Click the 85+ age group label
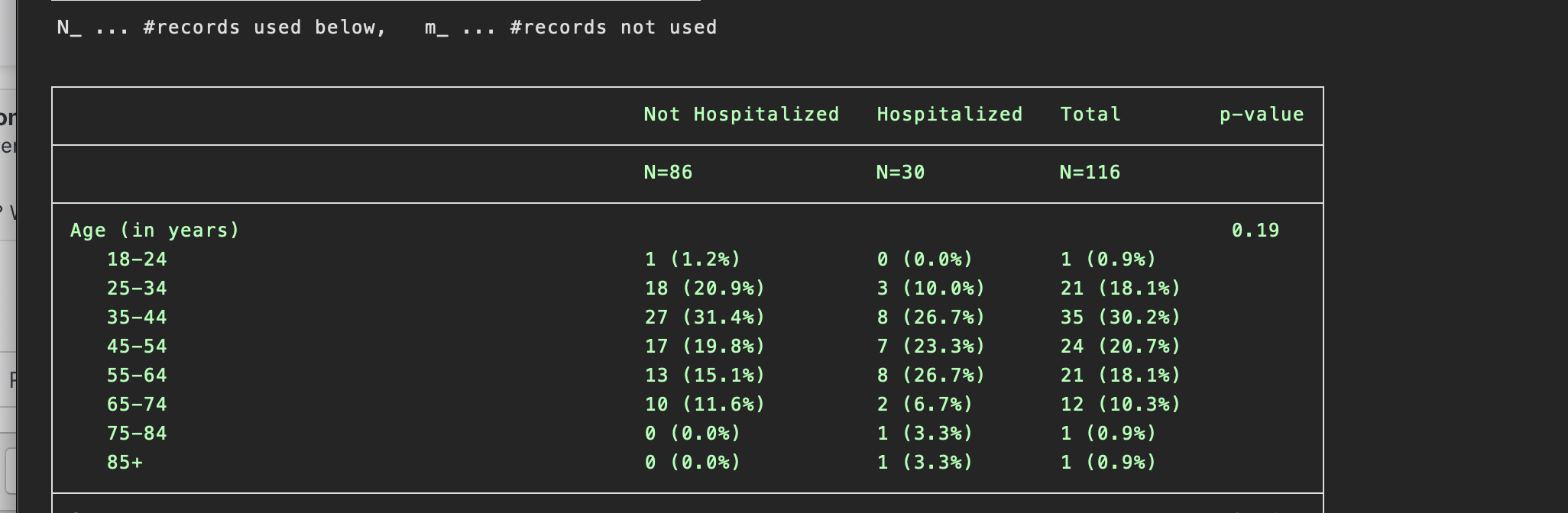Viewport: 1568px width, 513px height. click(x=125, y=463)
